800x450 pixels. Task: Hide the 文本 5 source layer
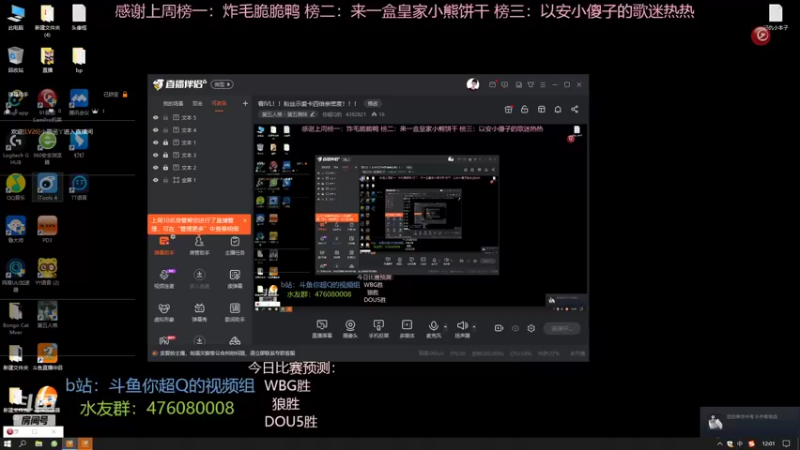pos(156,117)
